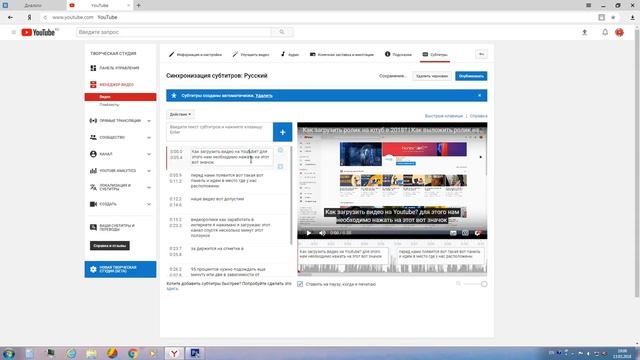Open Конечная заставка и аннотации tab
The width and height of the screenshot is (640, 360).
[342, 54]
